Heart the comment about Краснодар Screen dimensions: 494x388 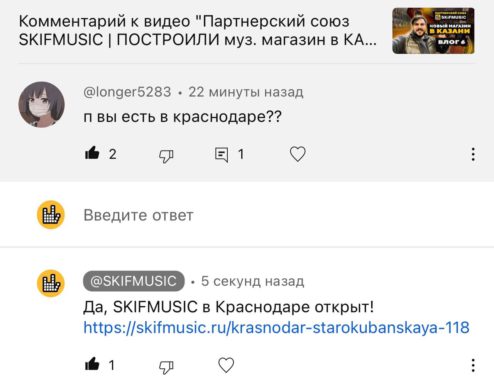(297, 154)
